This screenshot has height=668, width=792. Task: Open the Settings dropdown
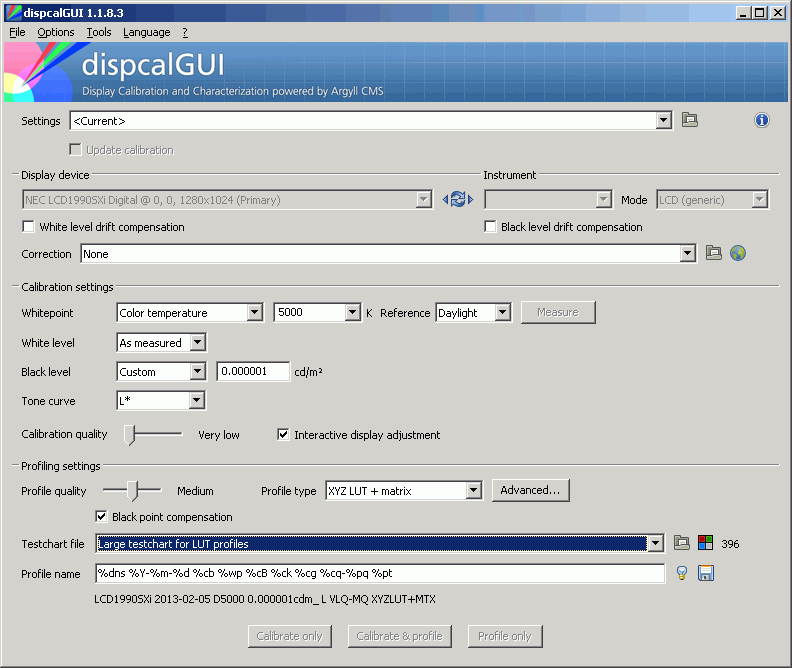point(664,121)
